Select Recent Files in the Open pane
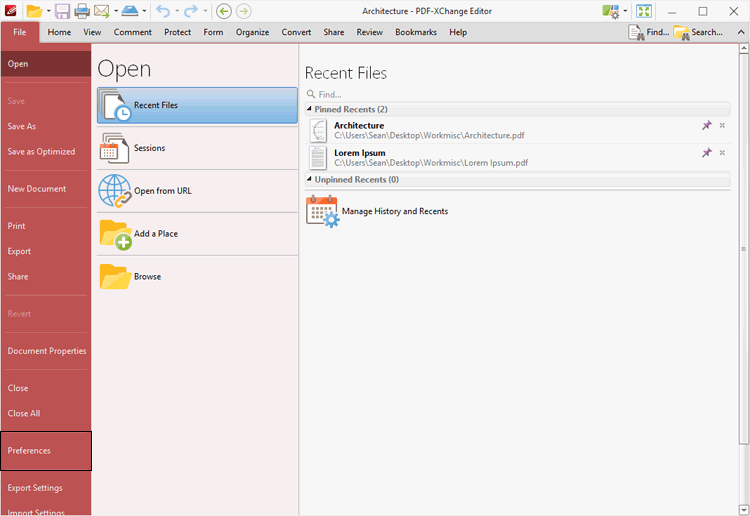 197,105
